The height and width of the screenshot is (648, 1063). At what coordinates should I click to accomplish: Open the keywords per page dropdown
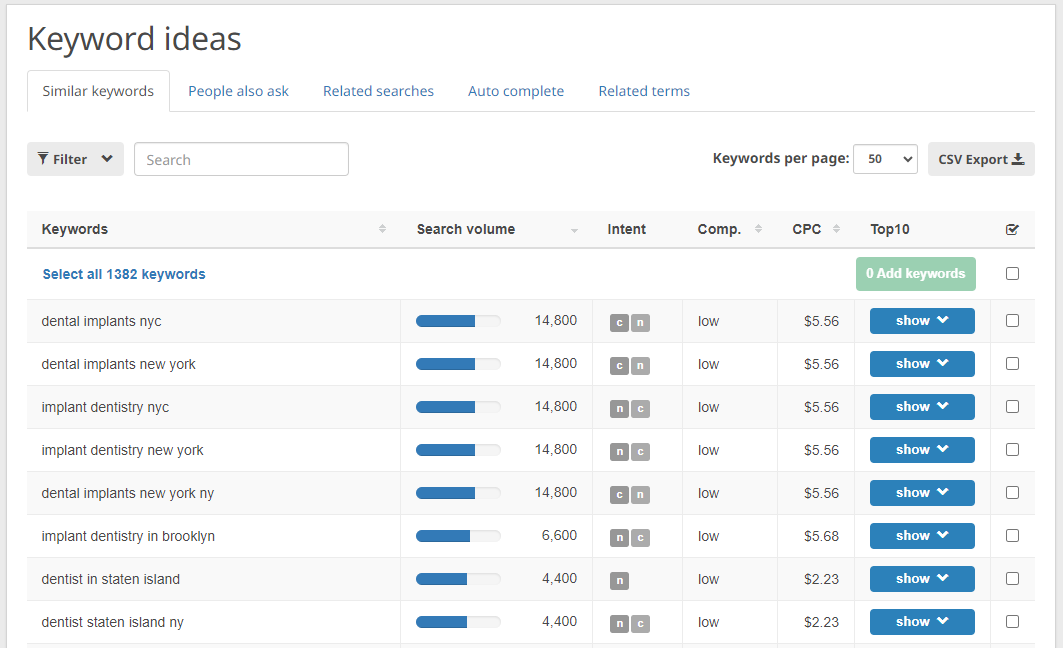coord(885,158)
